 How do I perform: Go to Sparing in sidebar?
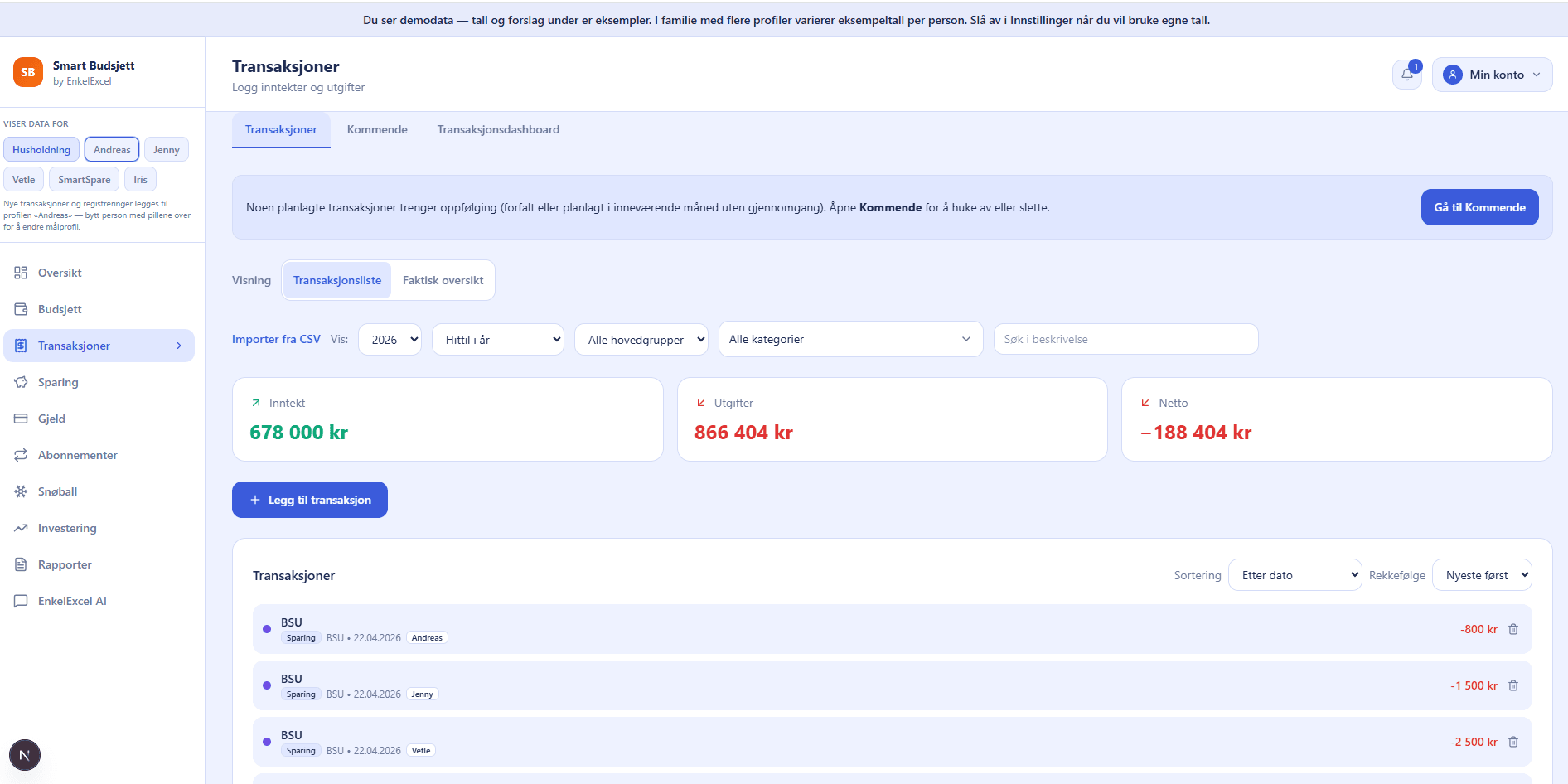click(99, 382)
